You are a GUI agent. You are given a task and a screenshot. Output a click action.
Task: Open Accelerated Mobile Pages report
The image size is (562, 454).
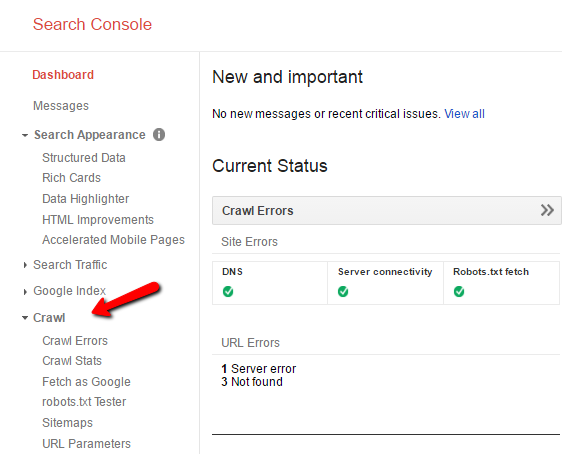point(114,240)
